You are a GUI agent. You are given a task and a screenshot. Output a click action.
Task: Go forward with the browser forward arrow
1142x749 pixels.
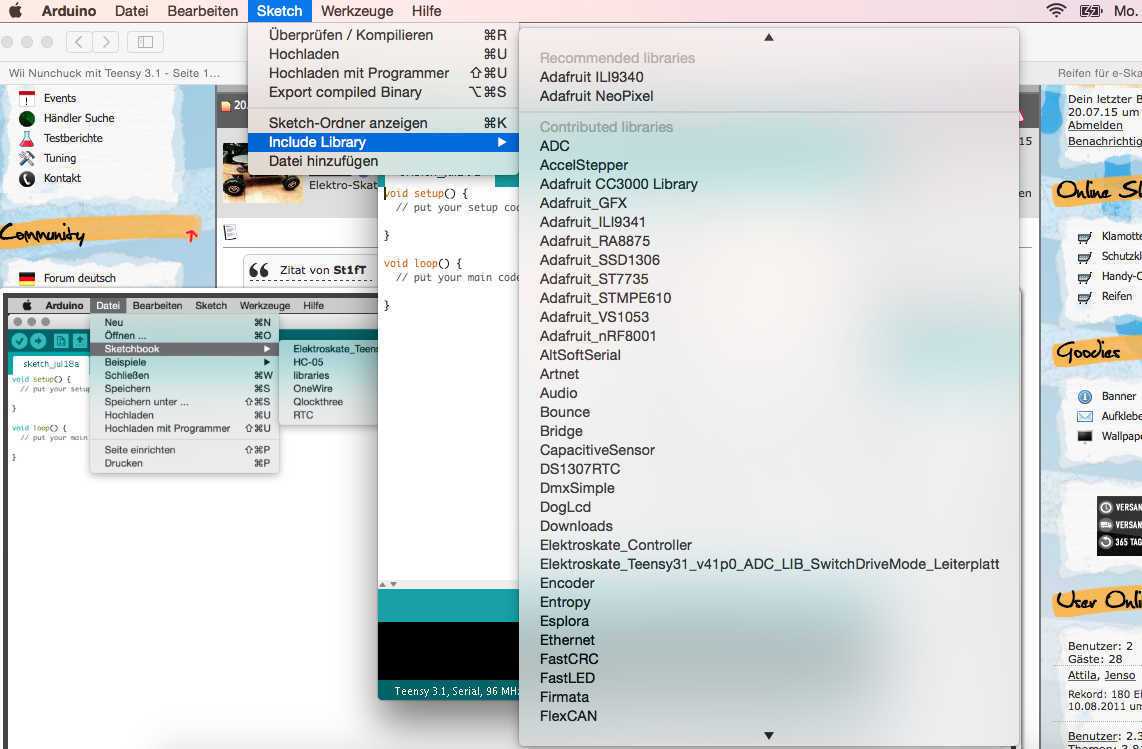106,42
